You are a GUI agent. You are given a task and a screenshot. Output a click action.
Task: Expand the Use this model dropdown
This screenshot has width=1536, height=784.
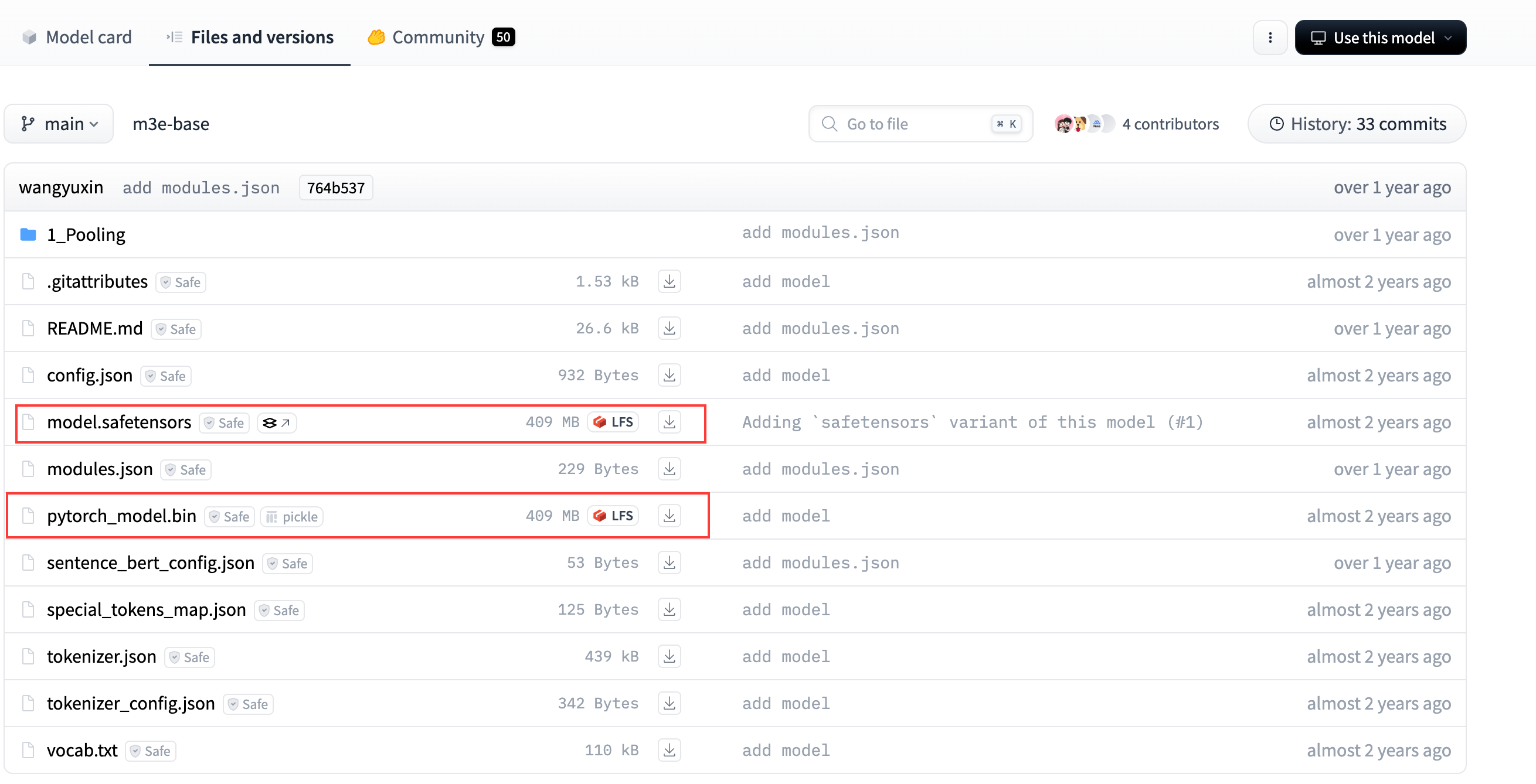tap(1380, 38)
